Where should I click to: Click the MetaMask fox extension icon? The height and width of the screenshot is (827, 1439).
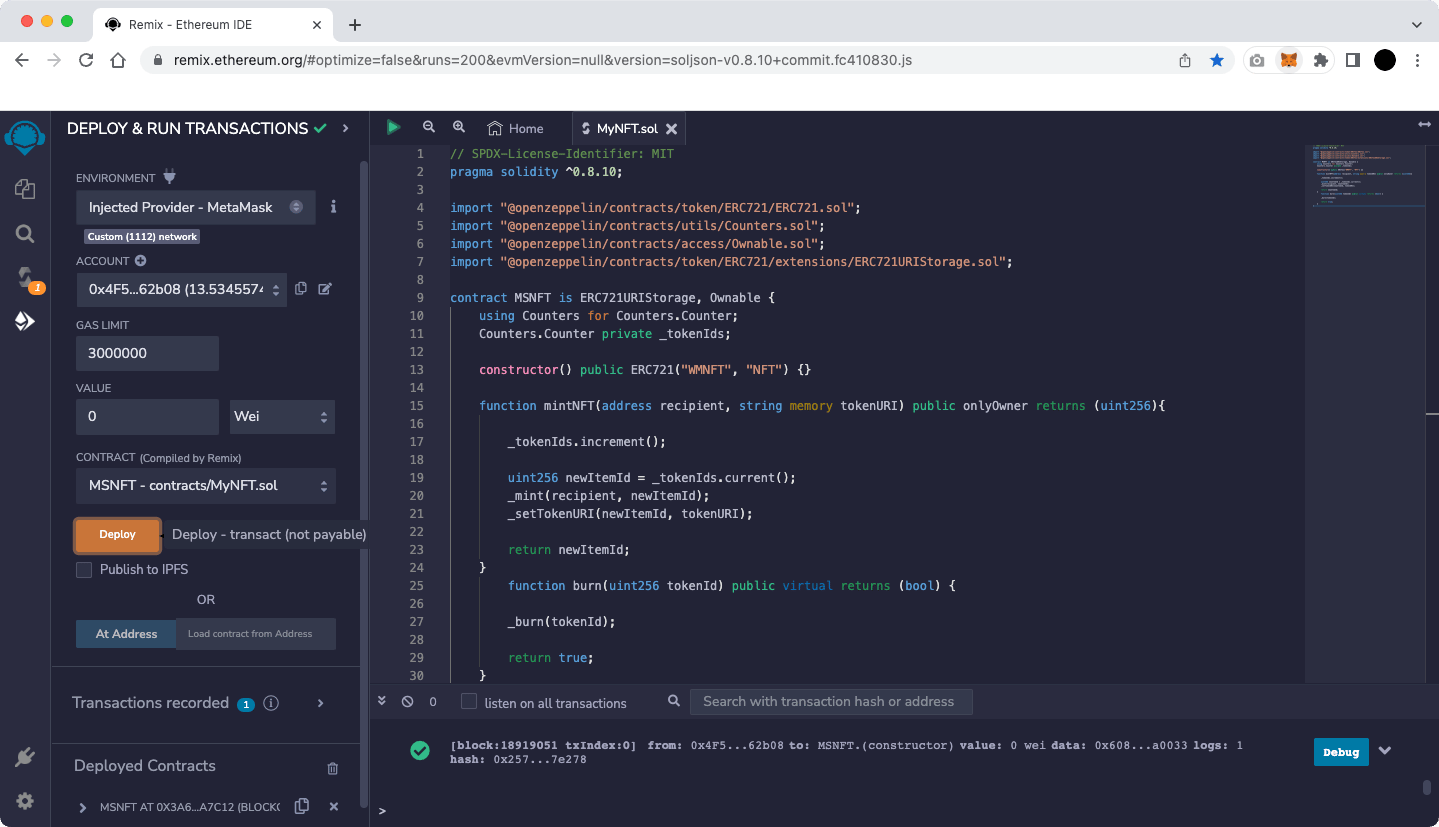click(1290, 60)
